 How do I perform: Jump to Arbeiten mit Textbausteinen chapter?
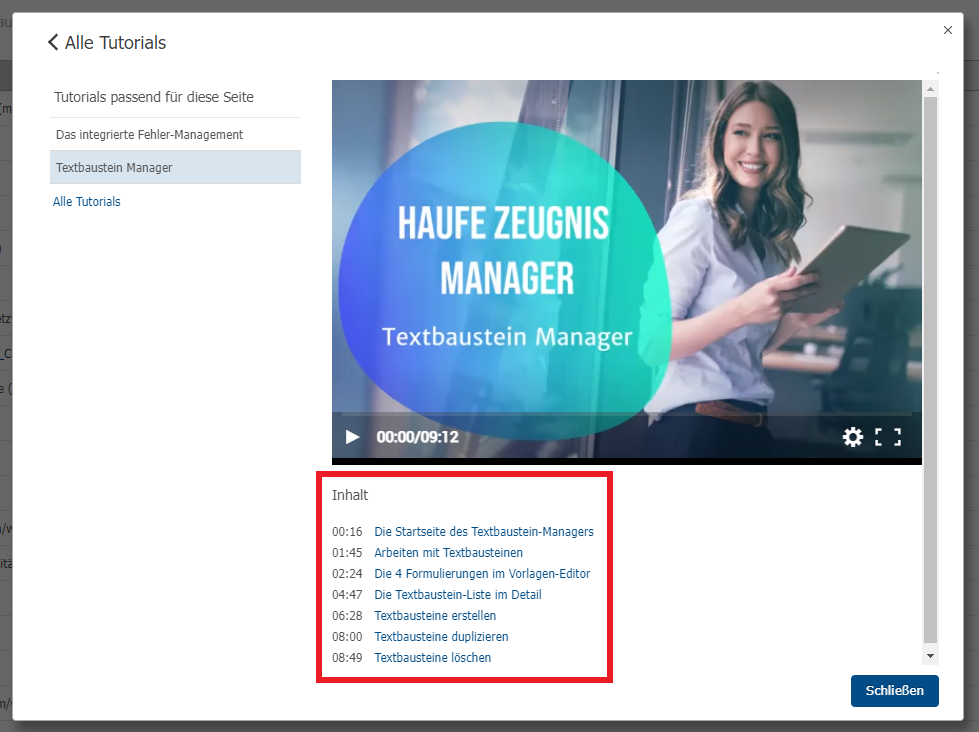coord(448,553)
